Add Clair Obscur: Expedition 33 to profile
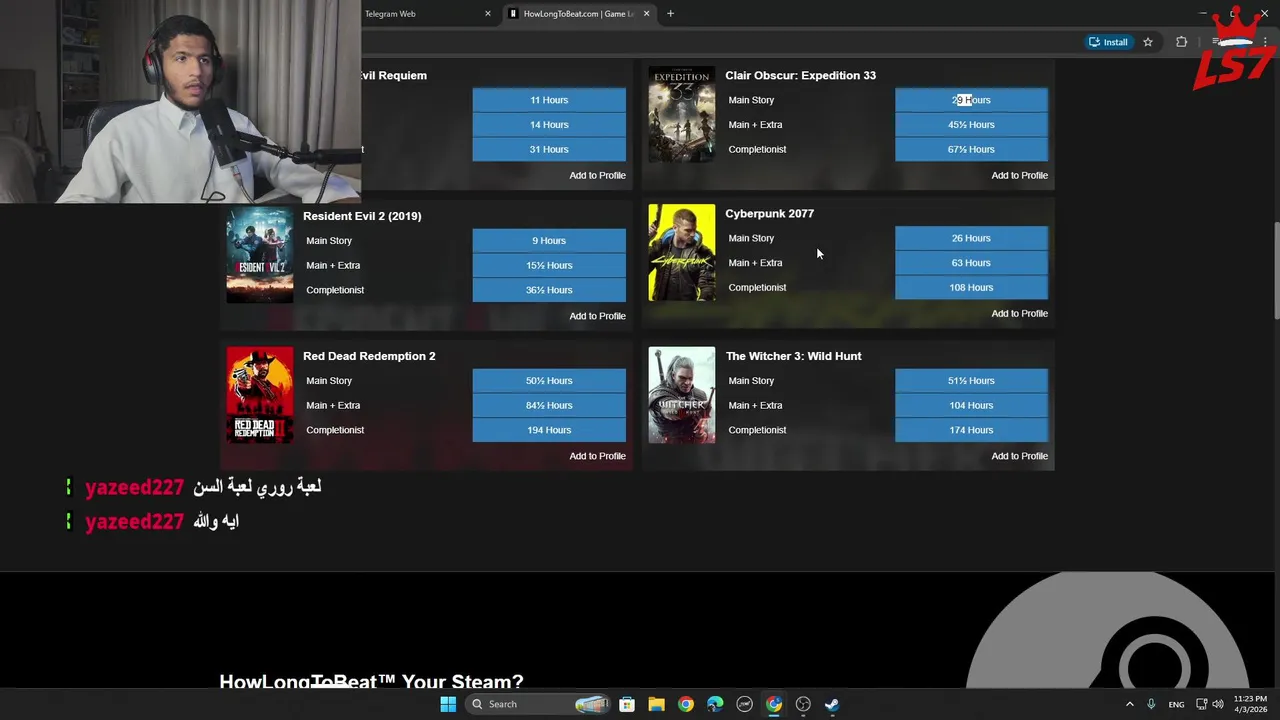The height and width of the screenshot is (720, 1280). pos(1019,175)
